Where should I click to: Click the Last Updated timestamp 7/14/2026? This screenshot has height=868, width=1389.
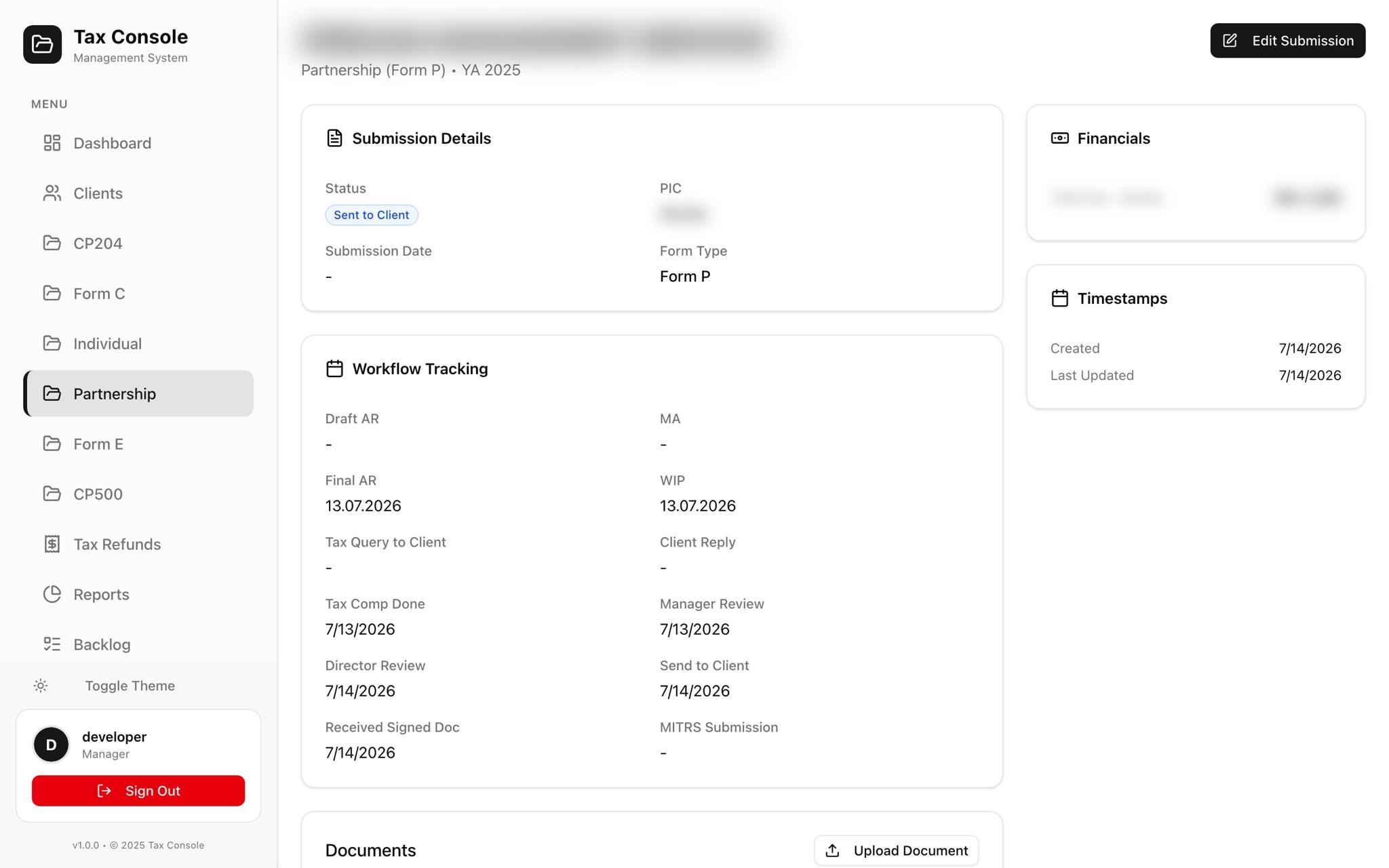point(1310,376)
